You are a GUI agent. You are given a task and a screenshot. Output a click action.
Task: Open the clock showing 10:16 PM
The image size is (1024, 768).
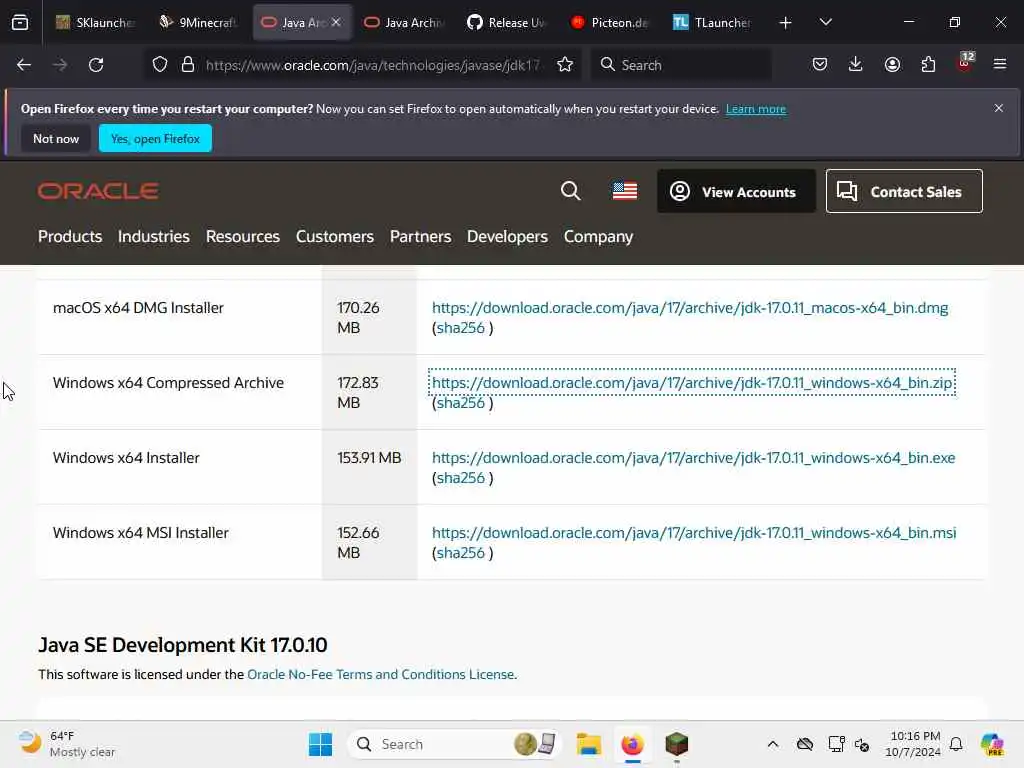coord(913,744)
